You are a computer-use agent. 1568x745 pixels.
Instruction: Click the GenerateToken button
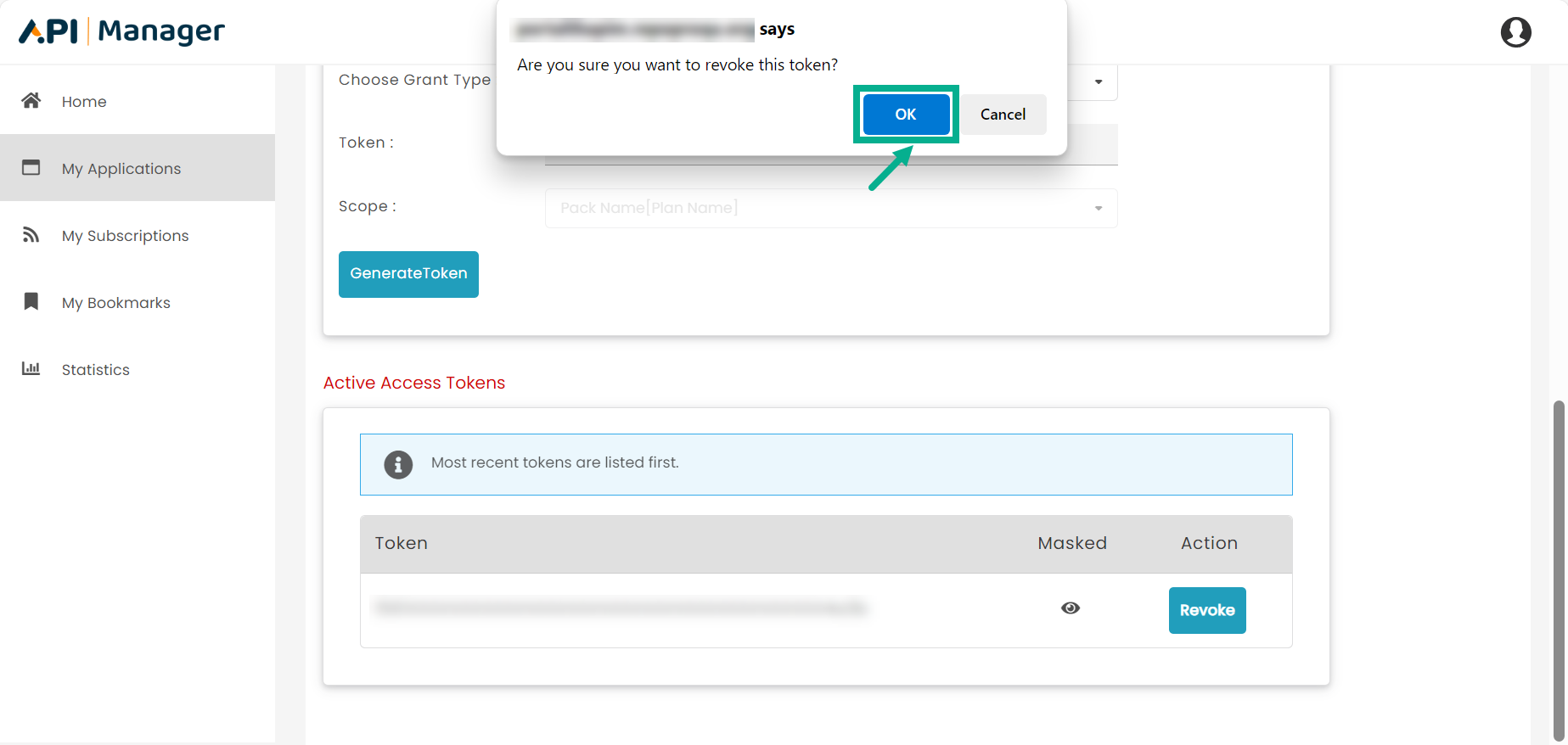408,274
